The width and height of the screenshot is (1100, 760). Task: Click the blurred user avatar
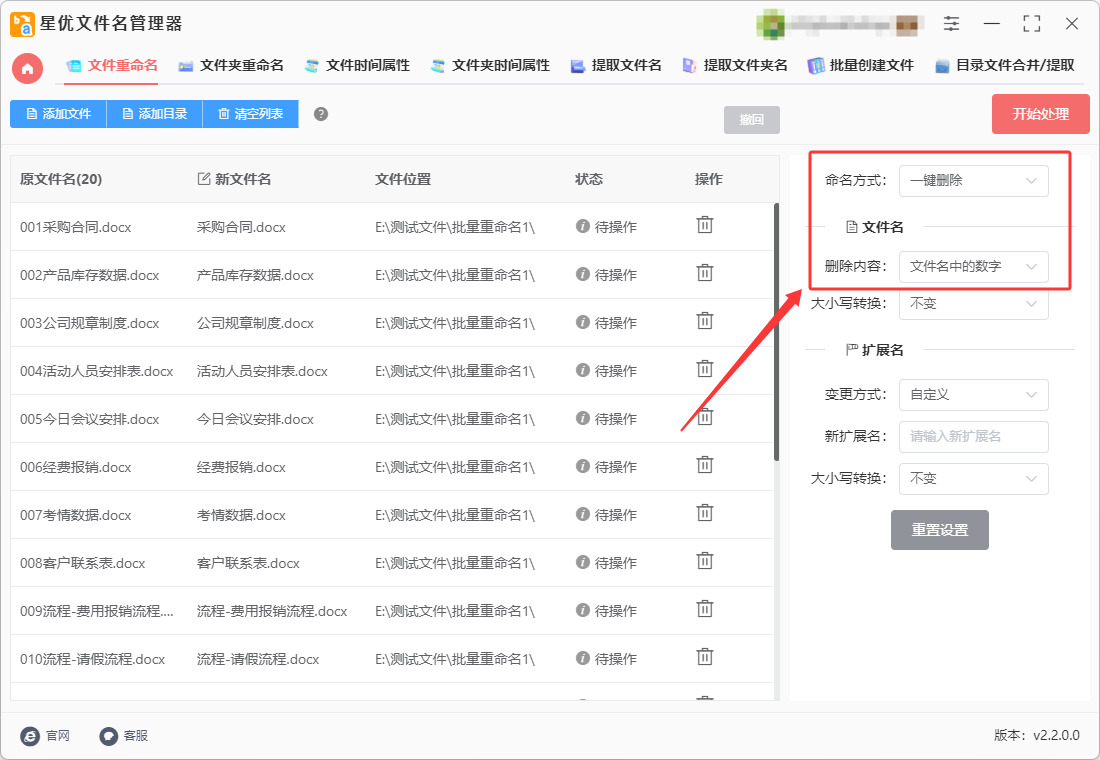point(772,25)
